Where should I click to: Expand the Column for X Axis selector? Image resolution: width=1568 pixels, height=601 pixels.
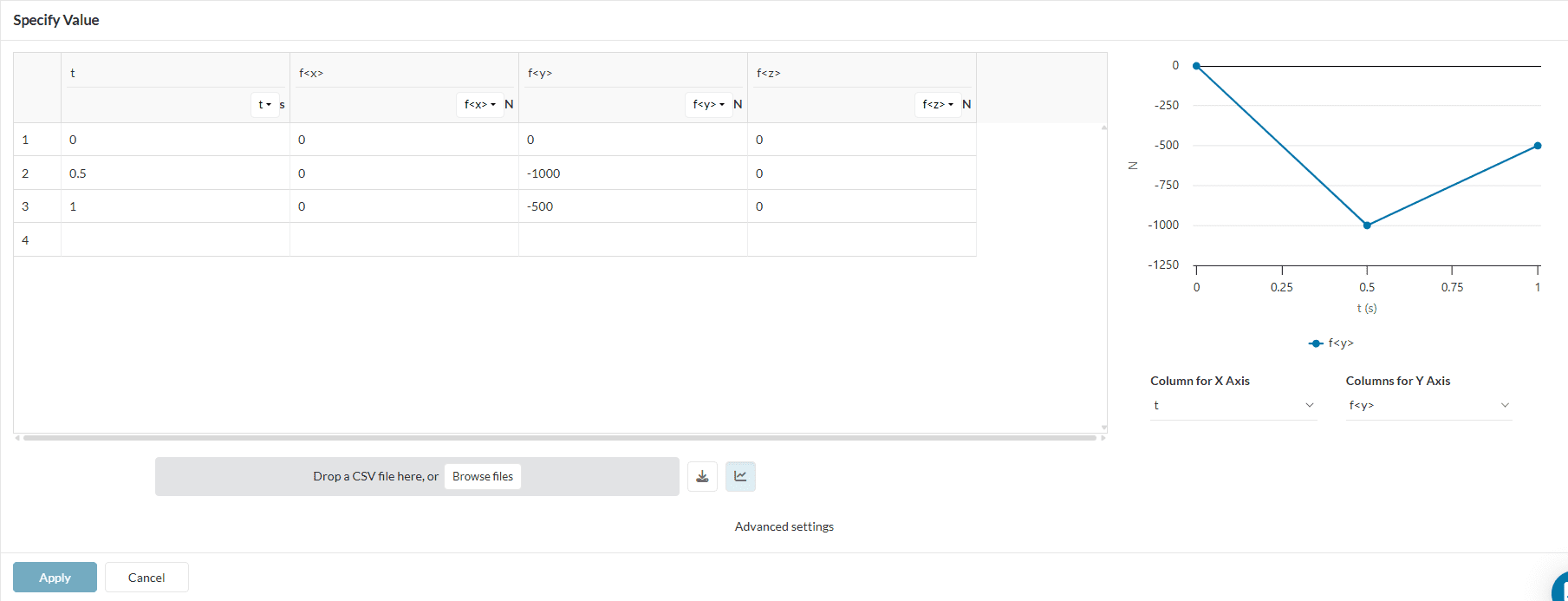tap(1233, 406)
